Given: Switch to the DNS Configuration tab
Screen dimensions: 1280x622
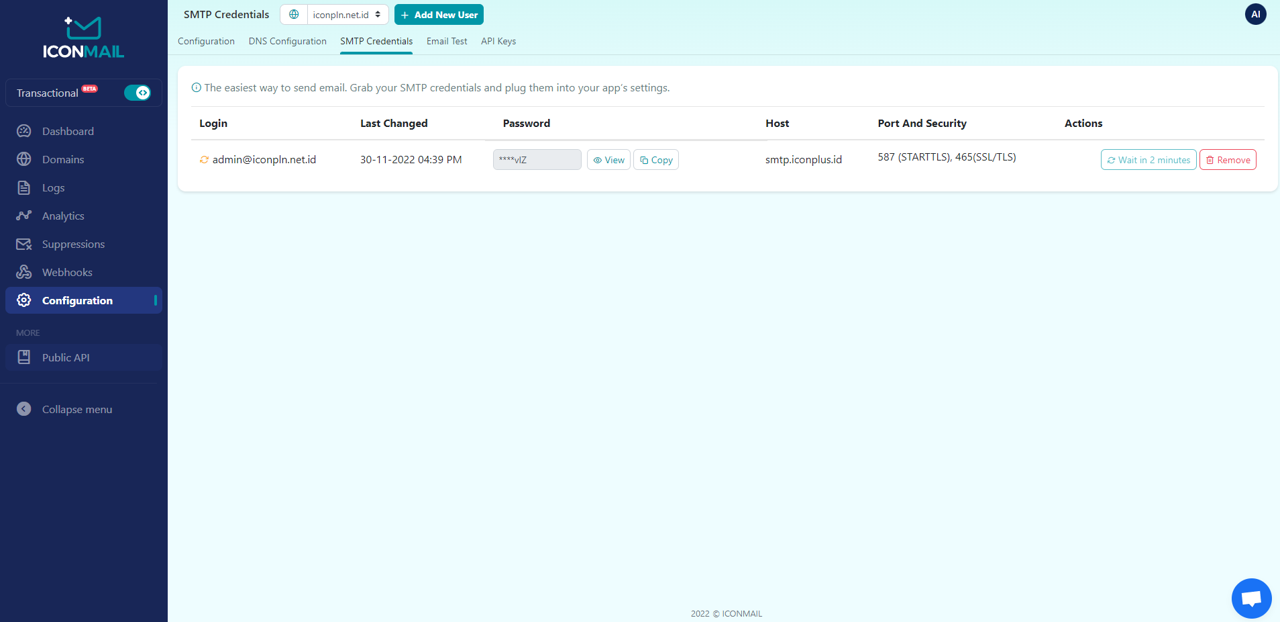Looking at the screenshot, I should pos(287,41).
